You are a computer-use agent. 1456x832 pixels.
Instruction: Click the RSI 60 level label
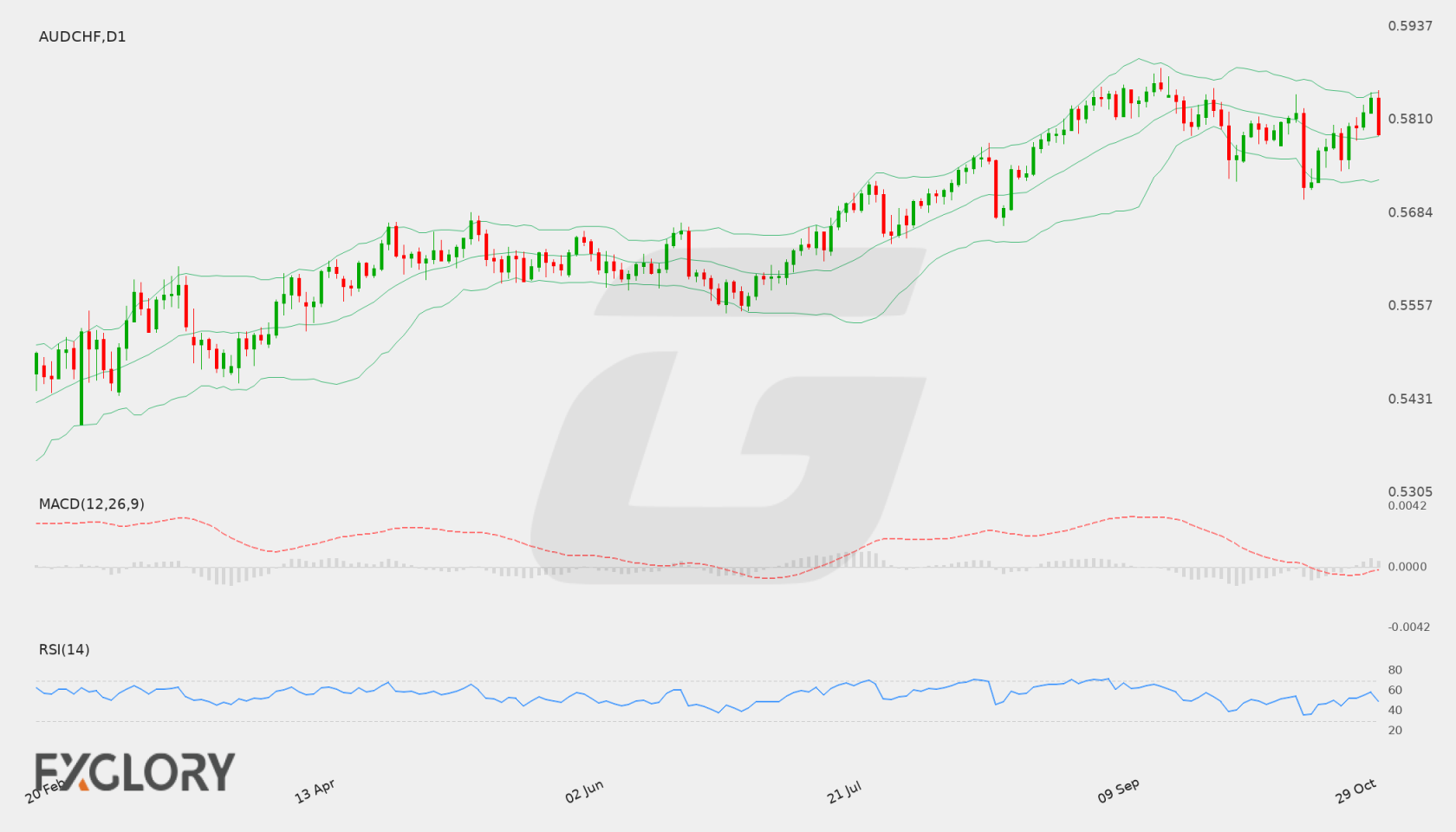[1395, 690]
